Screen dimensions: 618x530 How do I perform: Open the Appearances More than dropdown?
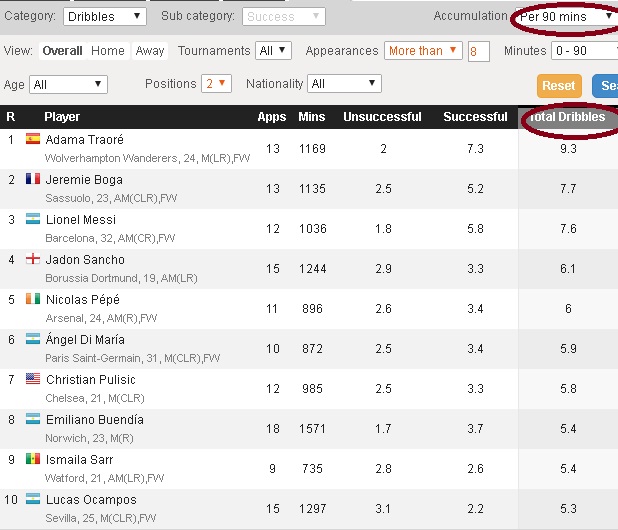coord(423,50)
